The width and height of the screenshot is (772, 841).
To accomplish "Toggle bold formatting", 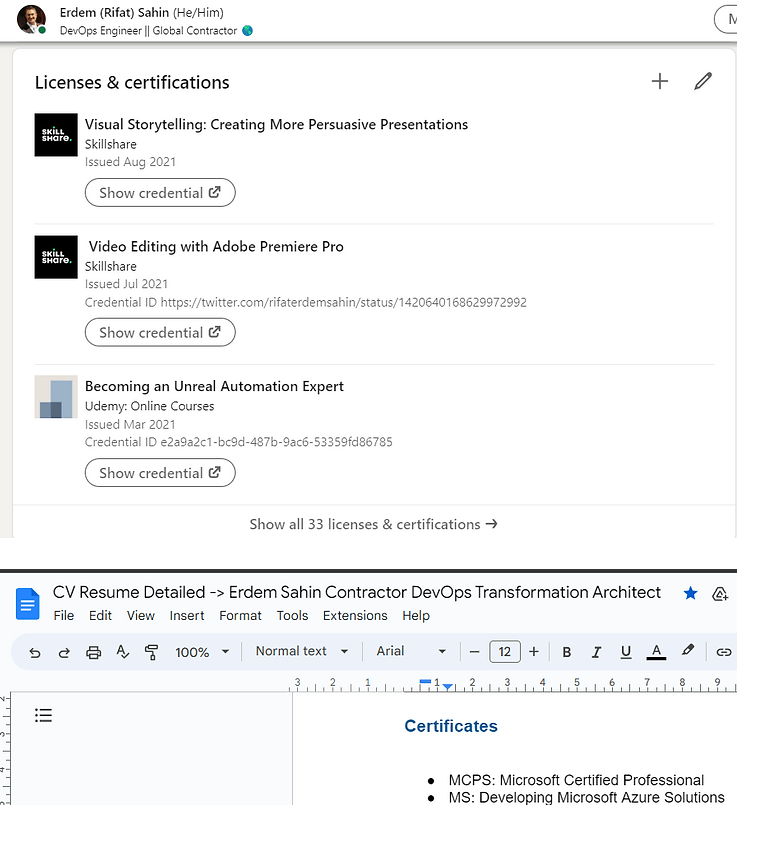I will click(567, 652).
